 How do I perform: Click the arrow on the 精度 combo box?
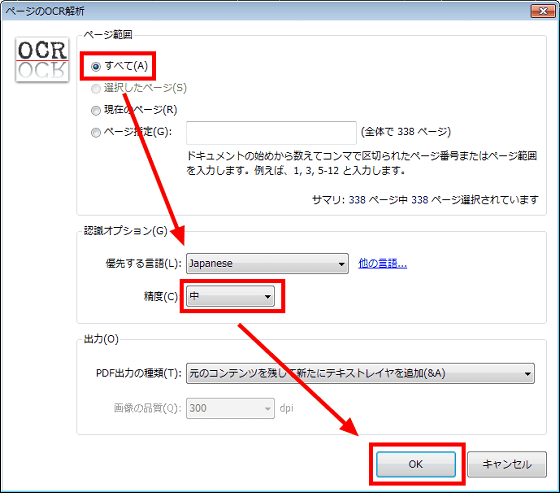(268, 297)
